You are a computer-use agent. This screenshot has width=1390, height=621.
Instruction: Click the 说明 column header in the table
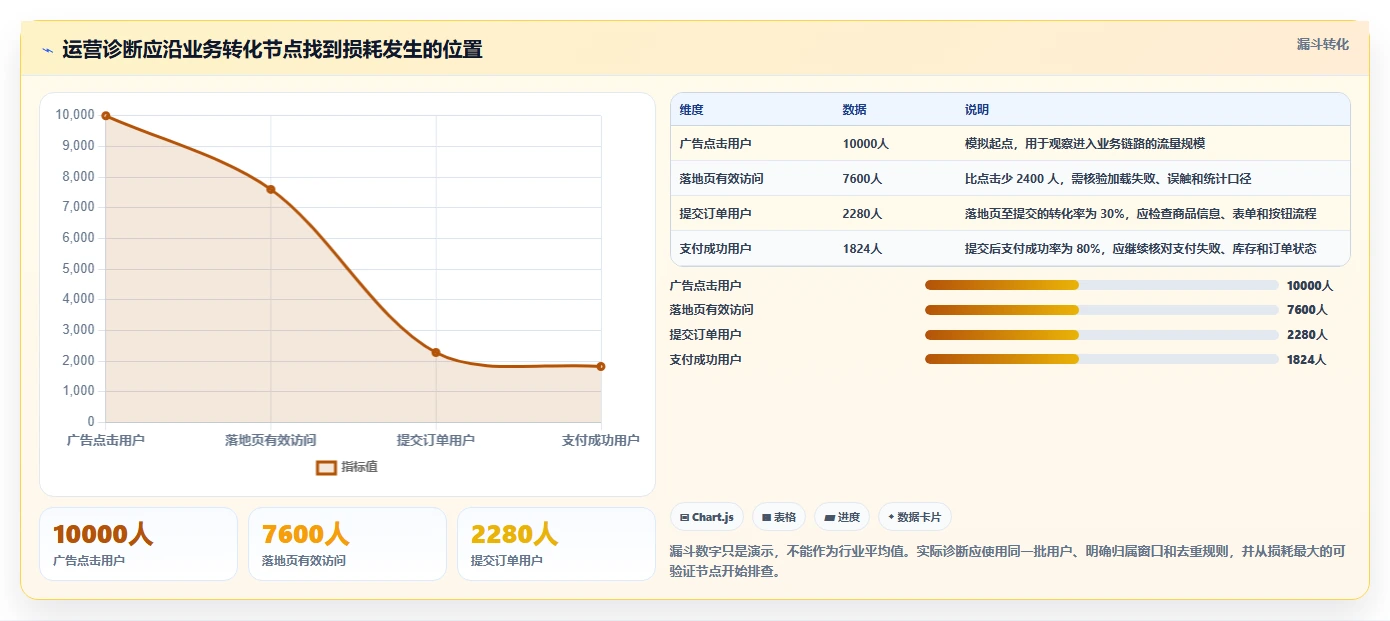click(x=976, y=110)
